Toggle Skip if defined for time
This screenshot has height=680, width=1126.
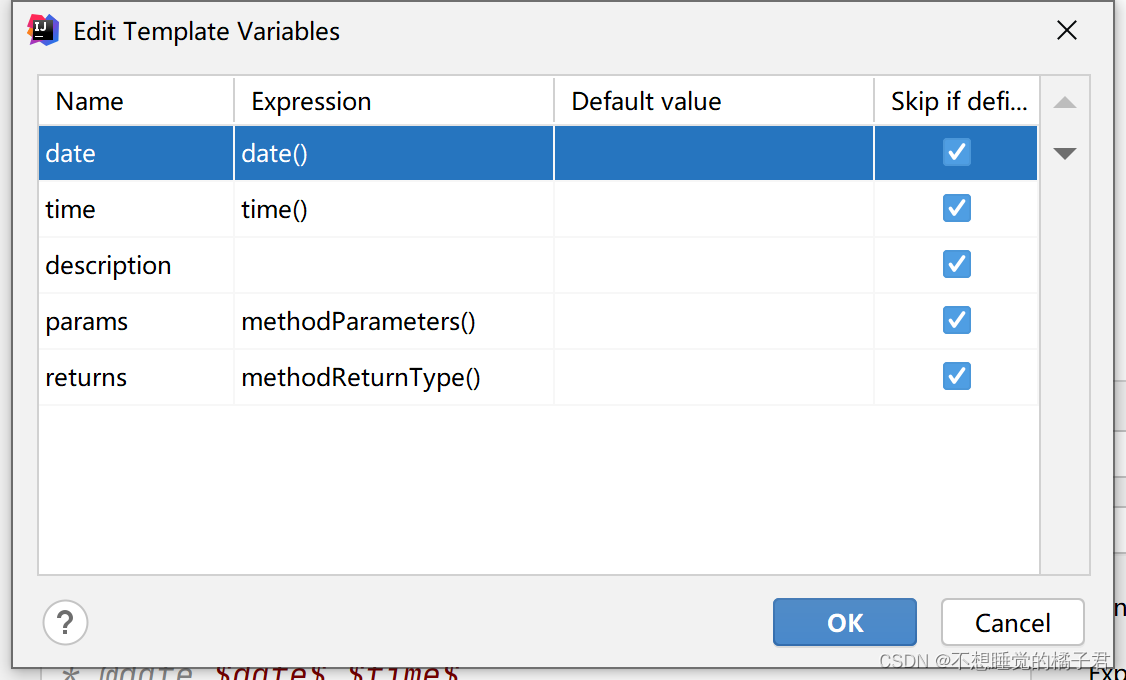[957, 208]
